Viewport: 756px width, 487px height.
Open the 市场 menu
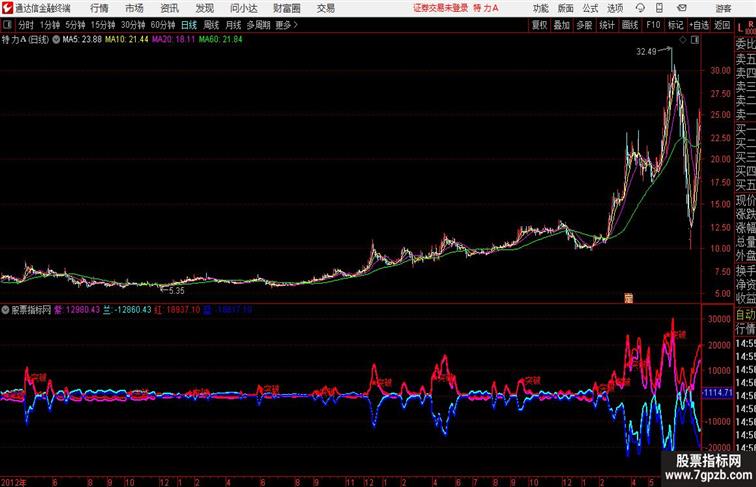134,8
